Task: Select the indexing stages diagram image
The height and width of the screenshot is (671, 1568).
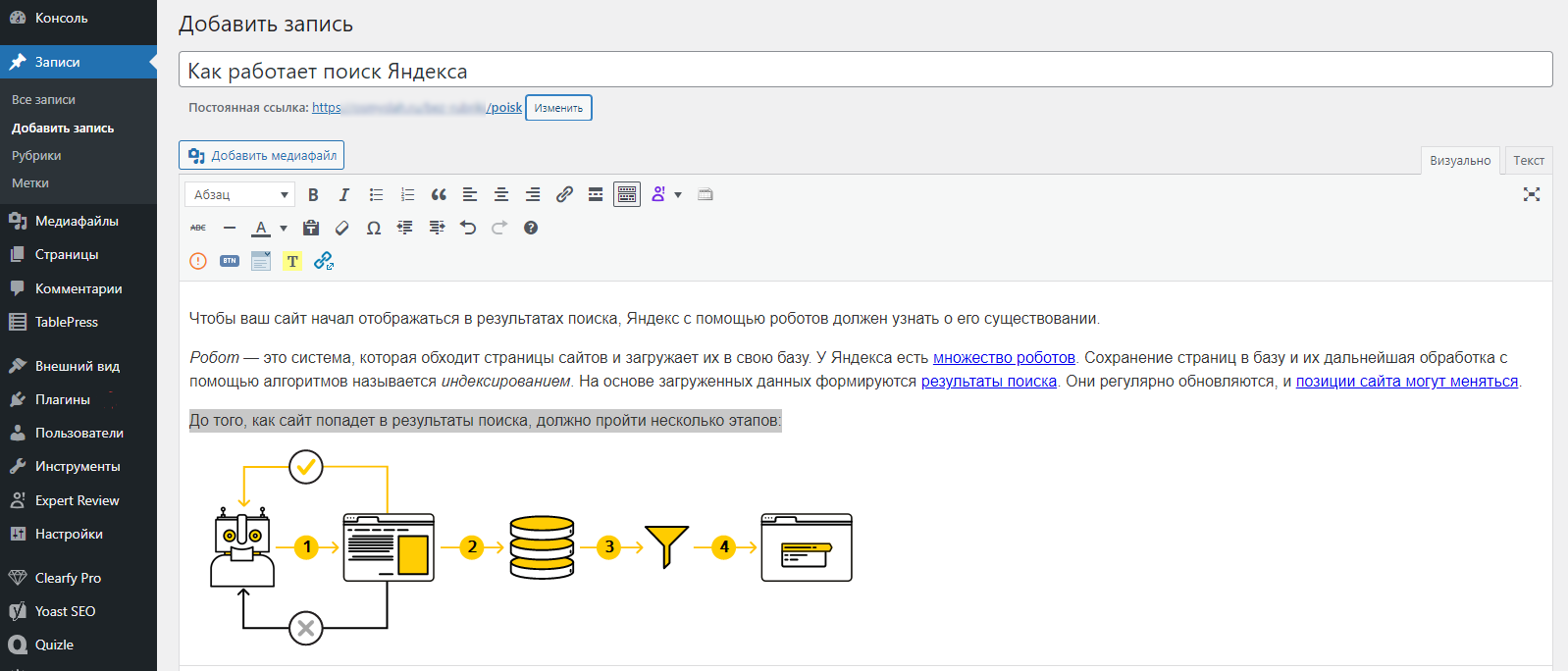Action: point(531,547)
